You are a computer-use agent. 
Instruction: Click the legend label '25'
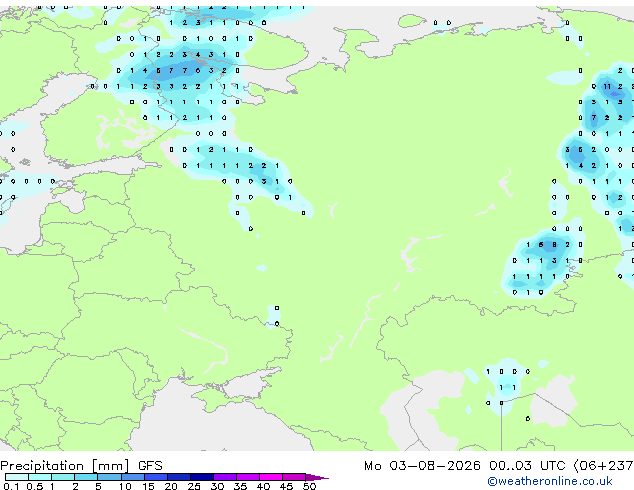click(x=194, y=486)
